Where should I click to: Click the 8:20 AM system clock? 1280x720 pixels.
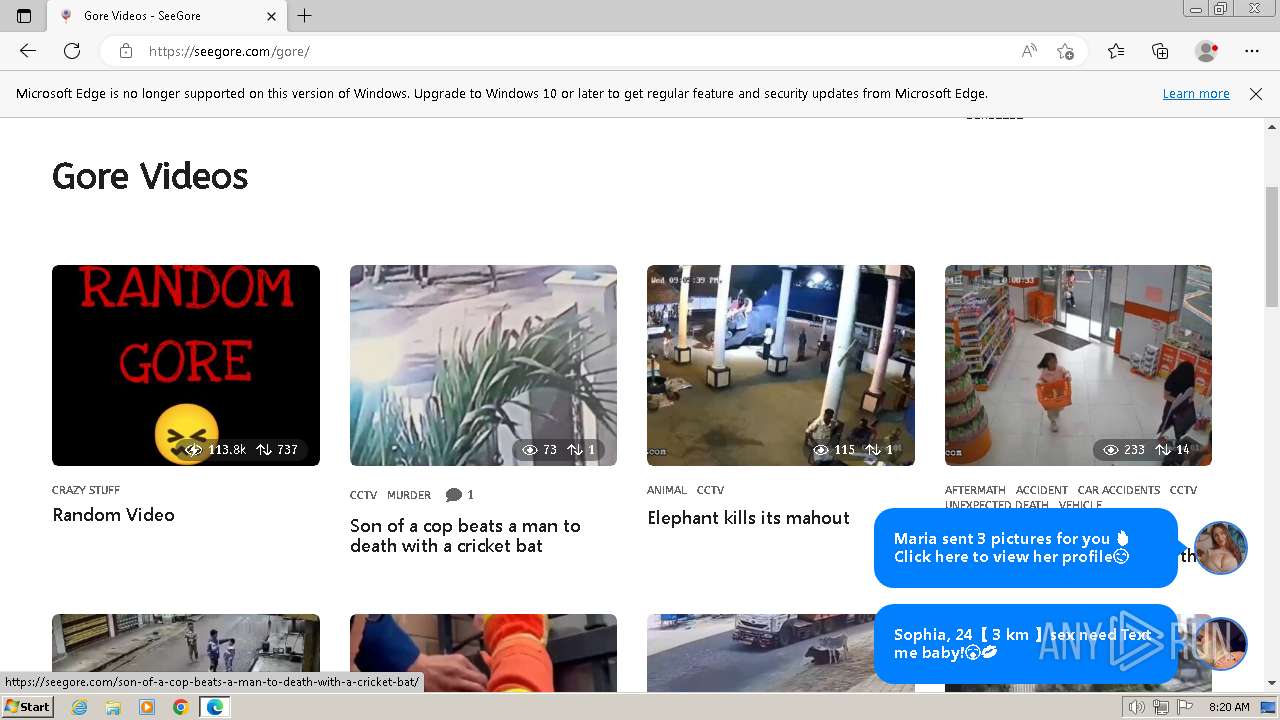point(1229,707)
